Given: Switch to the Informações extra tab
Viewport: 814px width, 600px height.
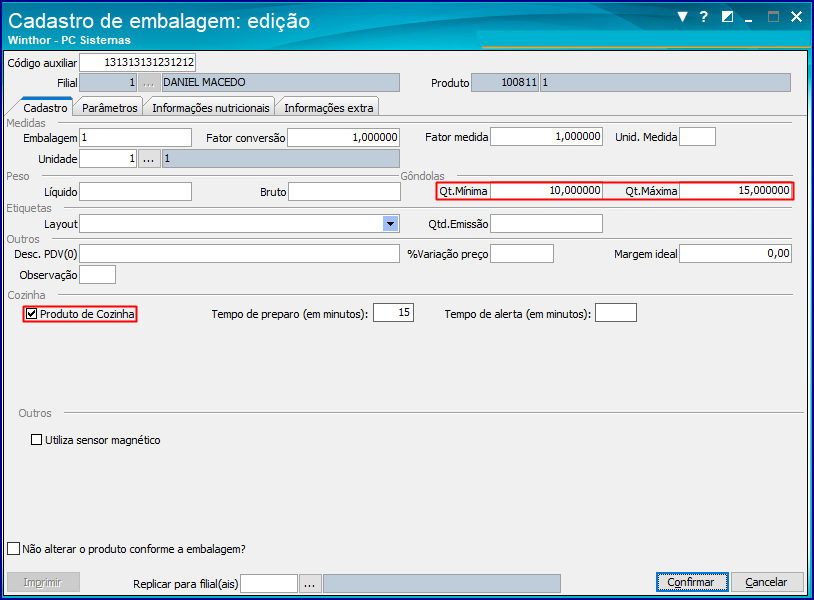Looking at the screenshot, I should pos(329,107).
